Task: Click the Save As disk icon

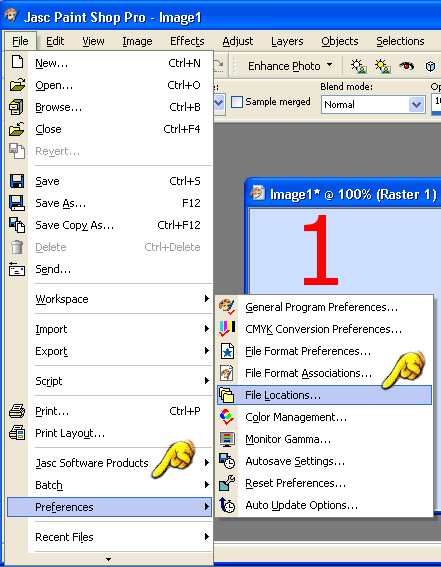Action: 17,203
